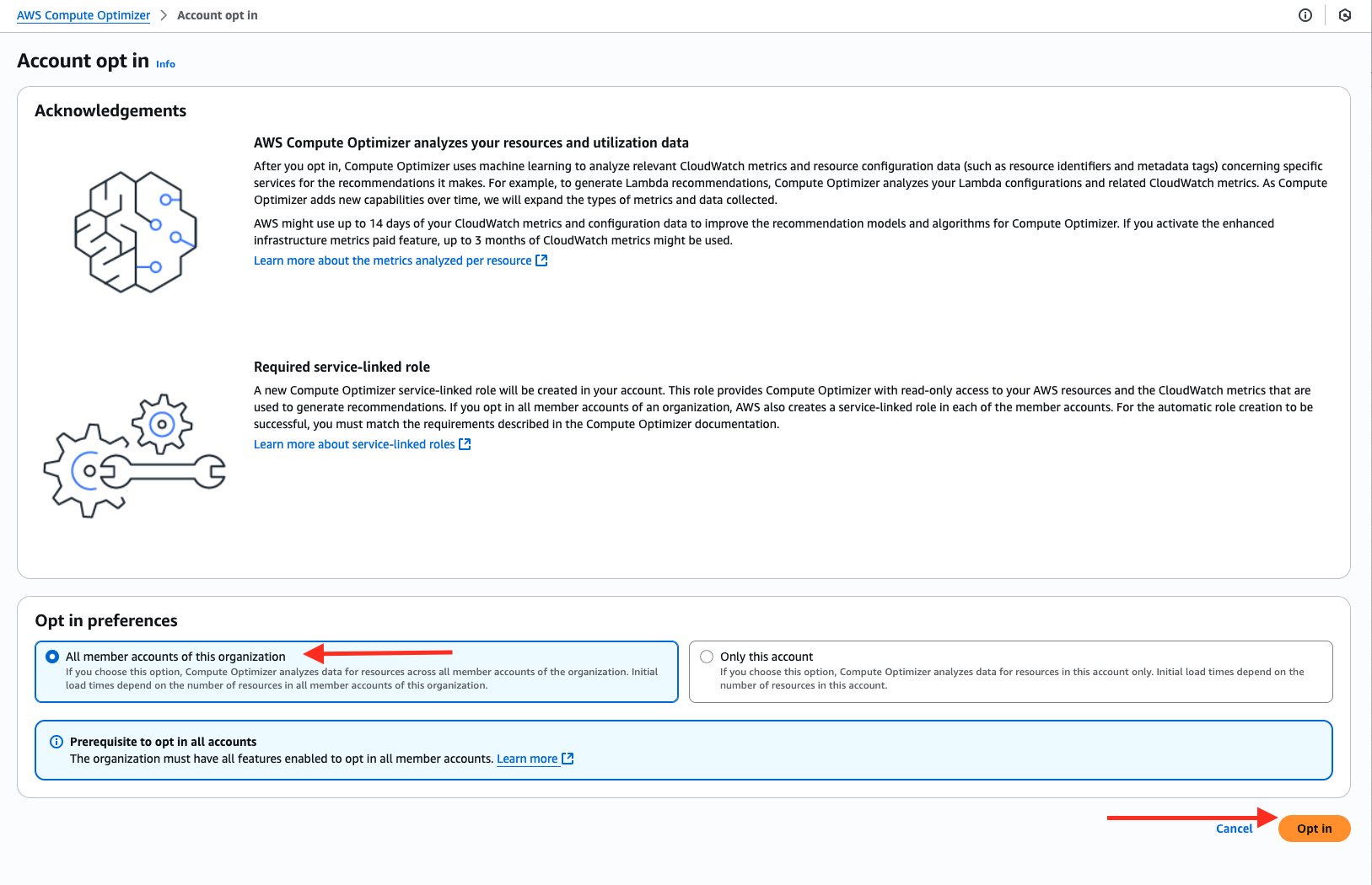
Task: Click the Account opt in breadcrumb text
Action: (x=218, y=15)
